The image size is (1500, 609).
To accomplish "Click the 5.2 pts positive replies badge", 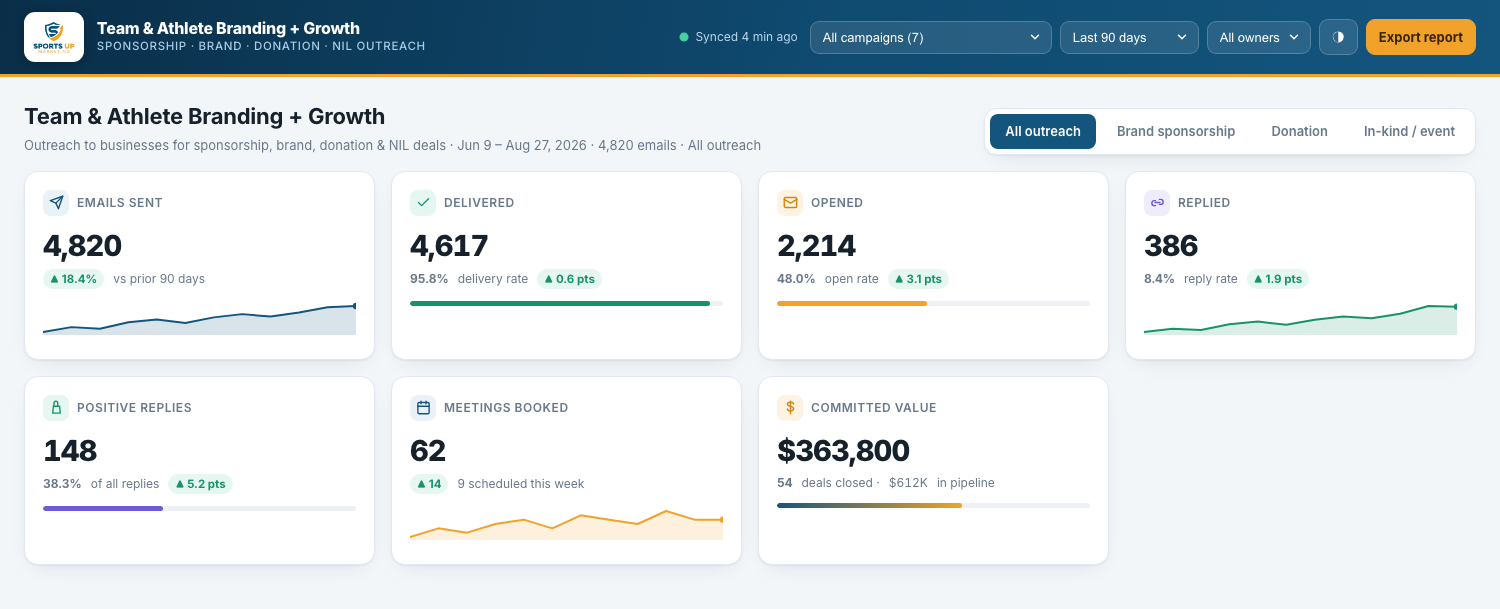I will 200,484.
